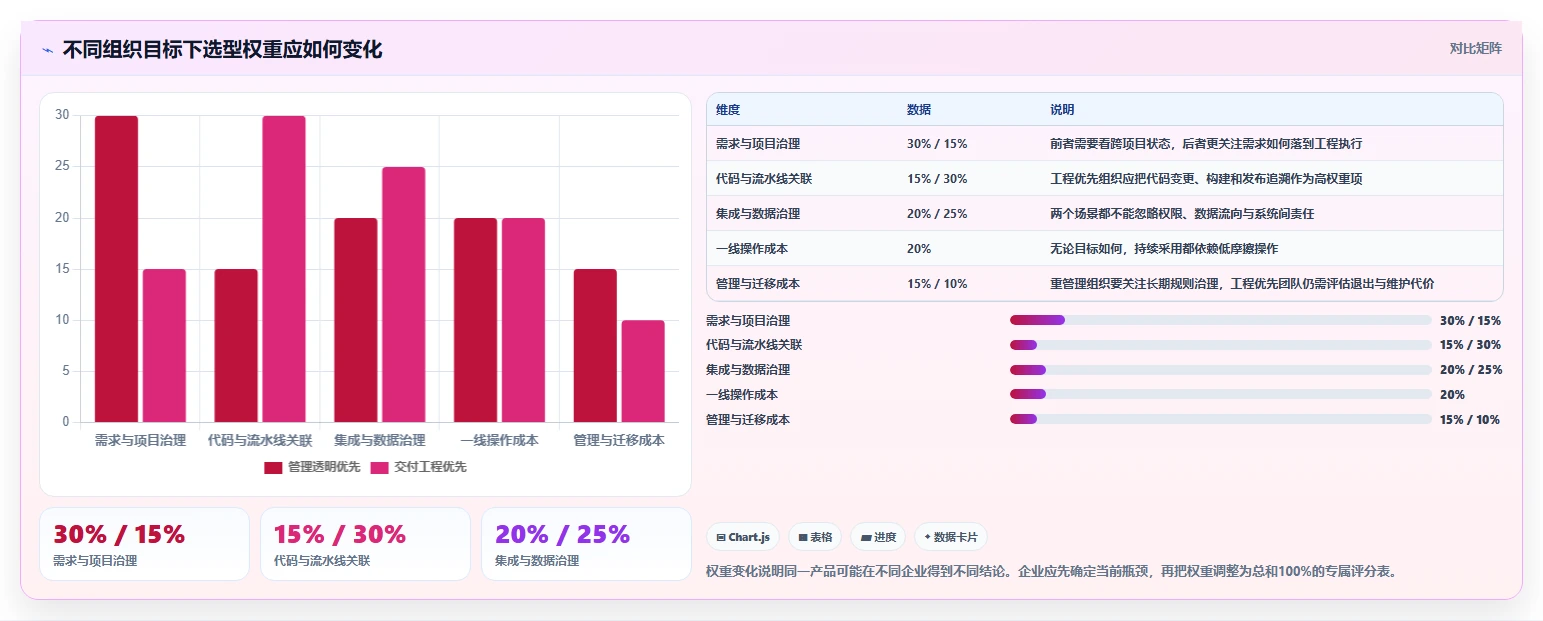This screenshot has height=621, width=1543.
Task: Click the 说明 table column header
Action: (1062, 109)
